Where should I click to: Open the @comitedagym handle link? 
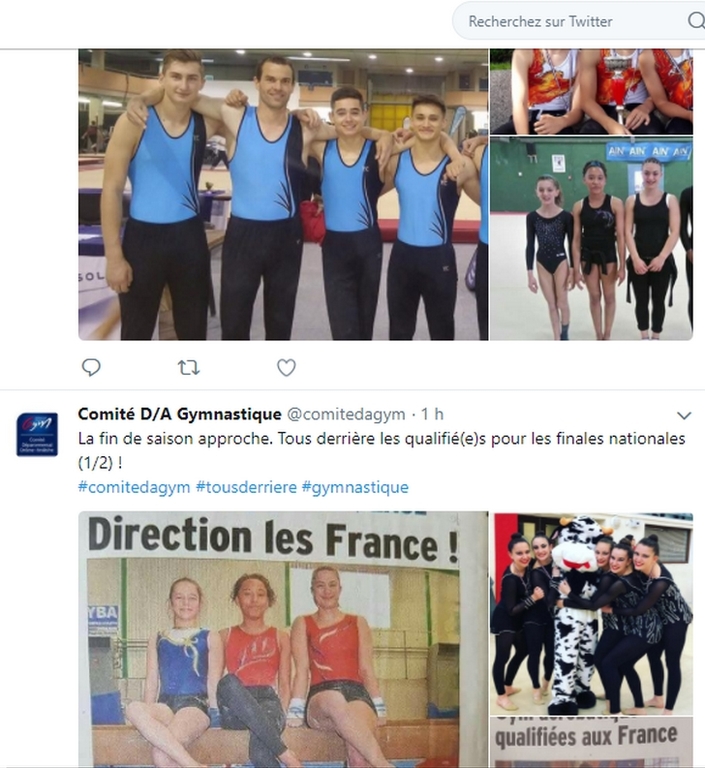346,414
